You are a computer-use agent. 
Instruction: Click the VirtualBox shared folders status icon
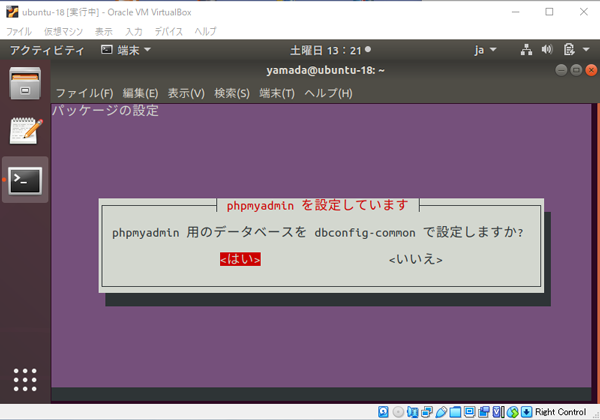pos(455,412)
